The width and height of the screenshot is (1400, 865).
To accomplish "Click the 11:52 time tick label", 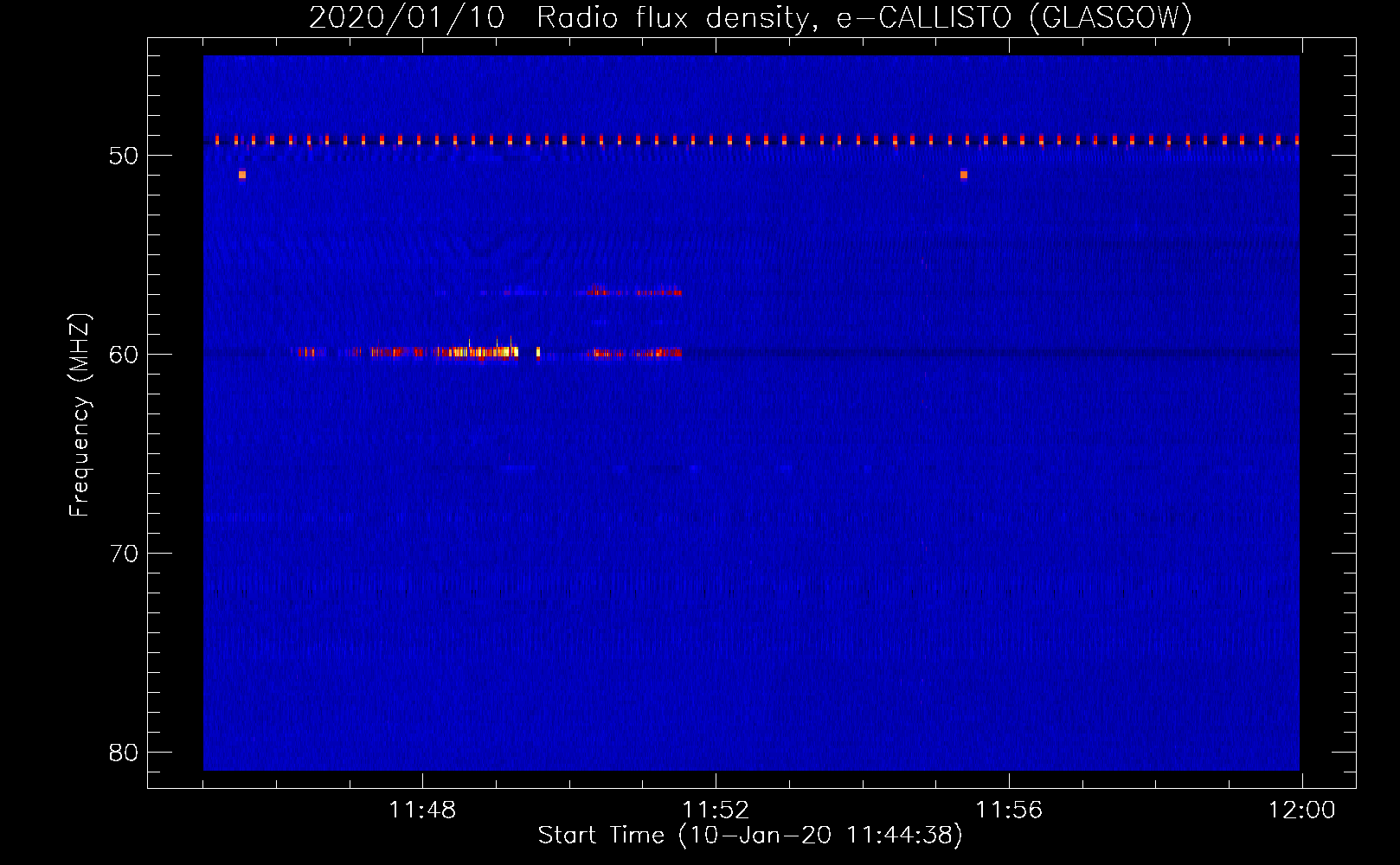I will 716,811.
